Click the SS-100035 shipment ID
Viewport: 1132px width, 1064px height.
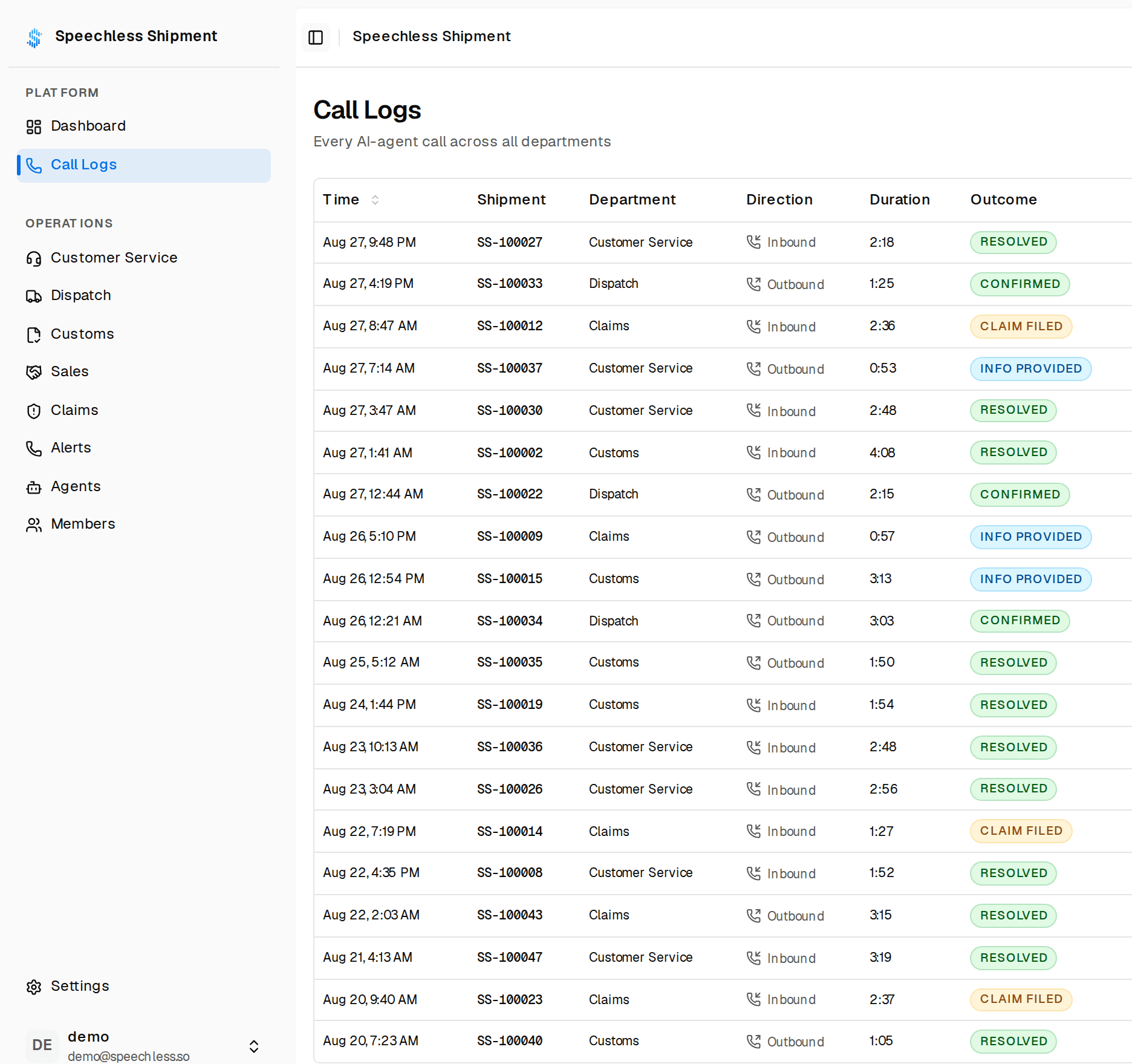[510, 662]
